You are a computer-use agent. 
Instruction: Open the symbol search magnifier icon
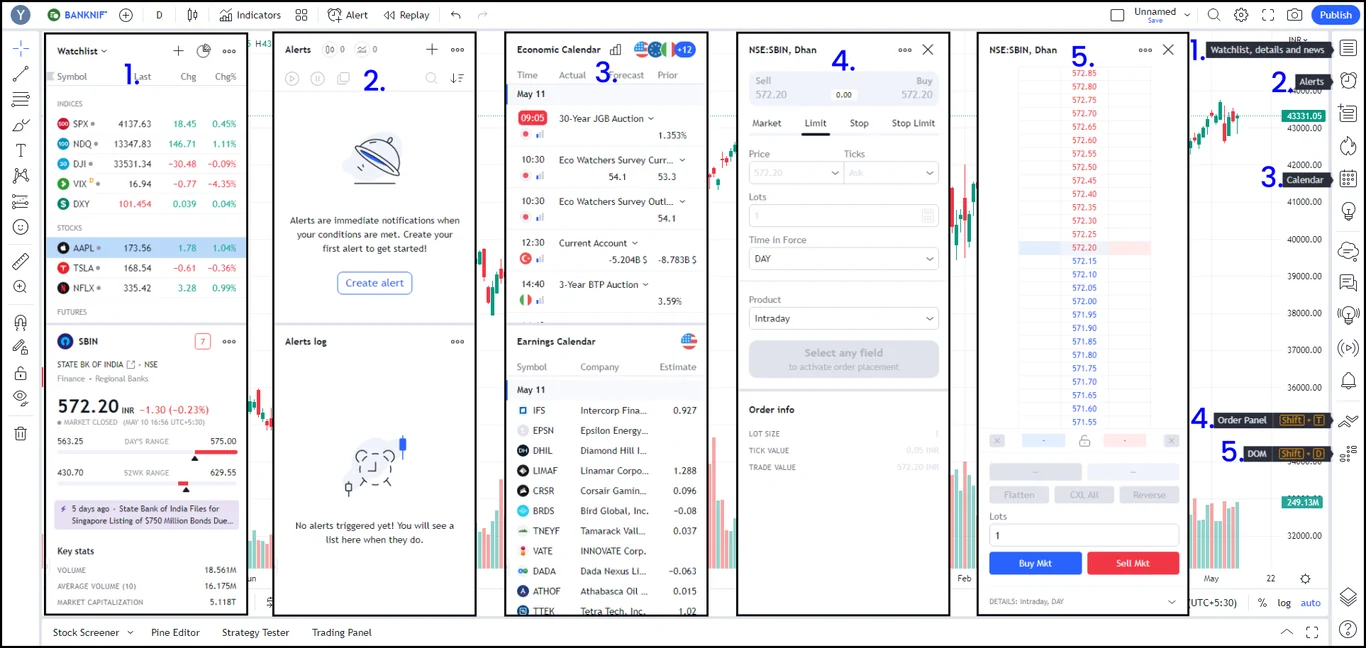[x=1213, y=15]
